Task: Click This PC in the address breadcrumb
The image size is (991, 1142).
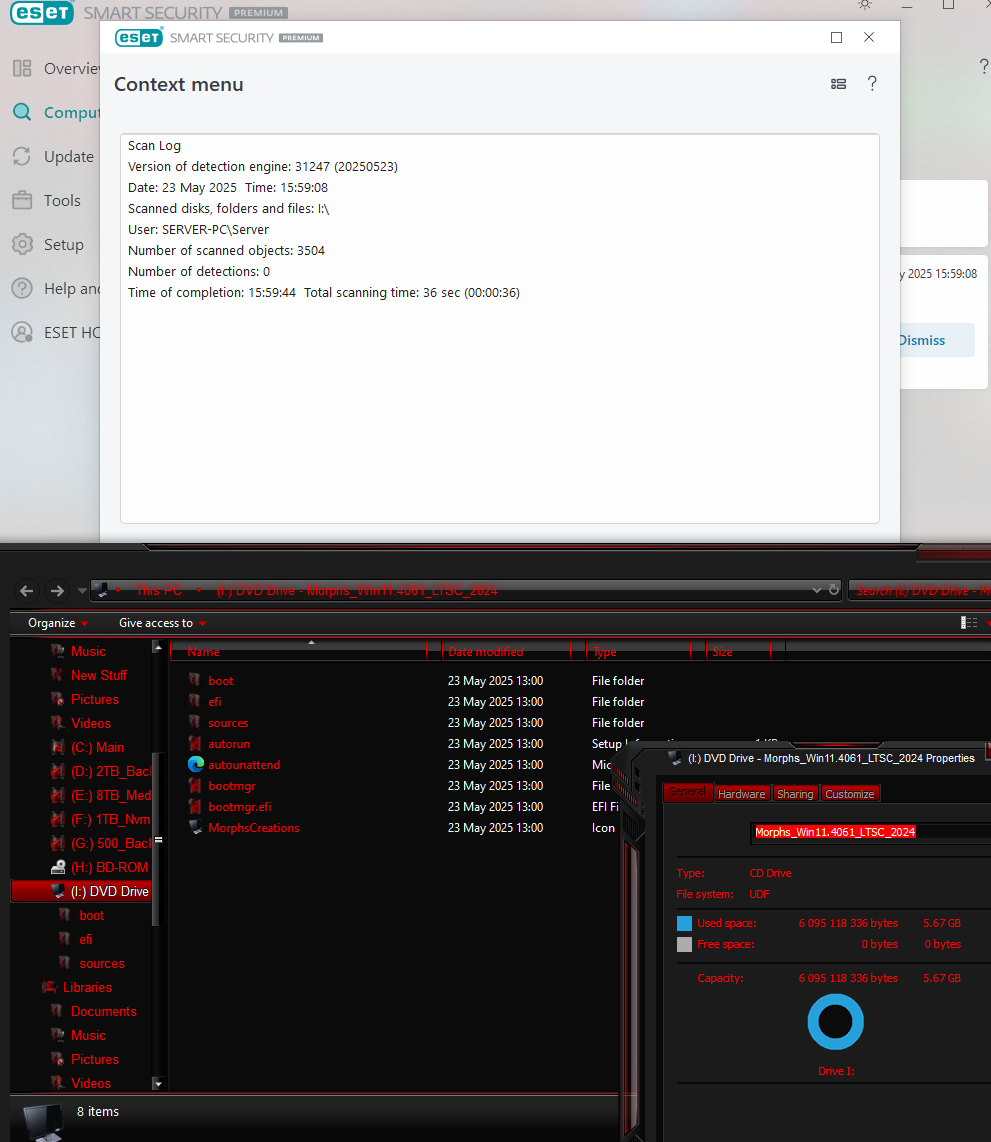Action: (159, 591)
